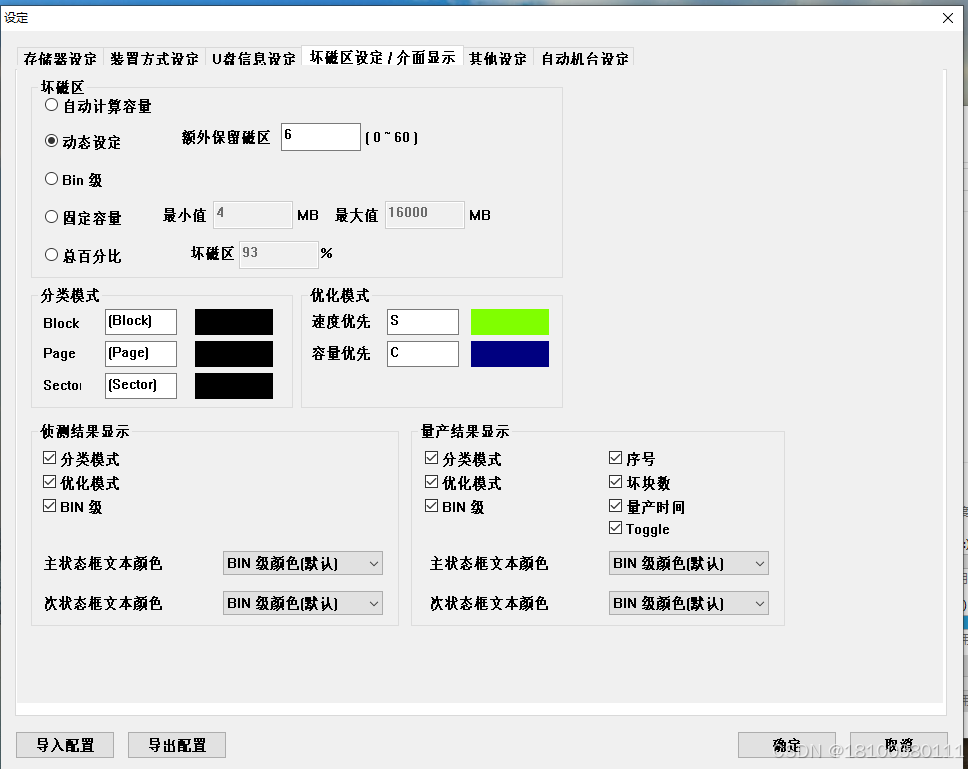Image resolution: width=968 pixels, height=769 pixels.
Task: Close the 设定 dialog window
Action: (948, 18)
